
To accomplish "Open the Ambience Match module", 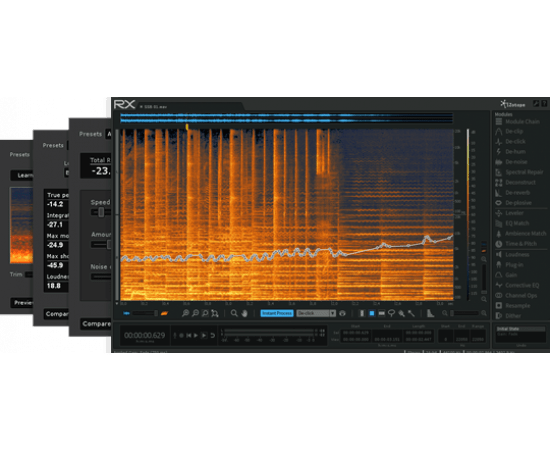I will click(x=521, y=234).
